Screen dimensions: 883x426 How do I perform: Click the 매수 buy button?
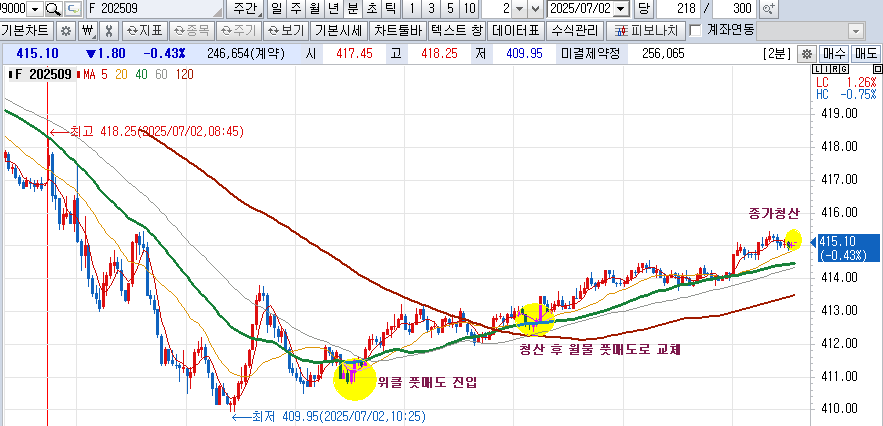pyautogui.click(x=833, y=55)
